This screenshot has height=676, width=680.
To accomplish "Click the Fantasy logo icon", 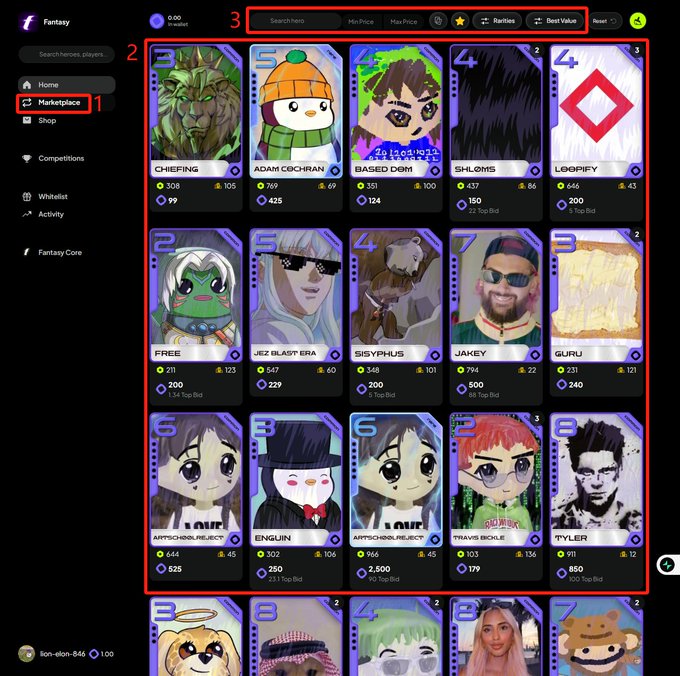I will click(x=28, y=22).
